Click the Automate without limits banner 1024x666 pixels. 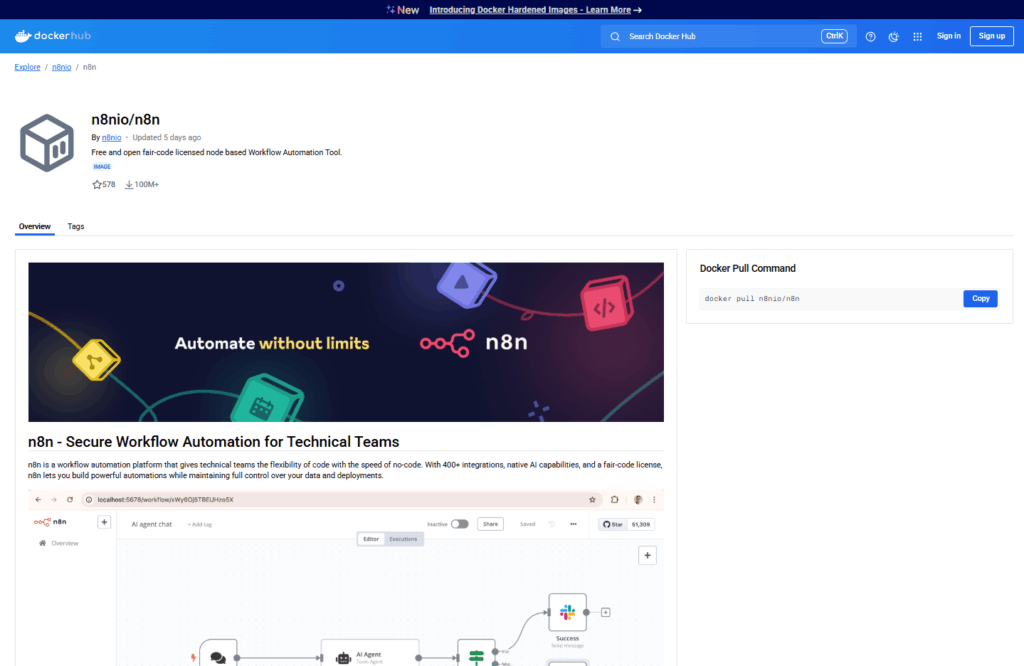(x=346, y=342)
